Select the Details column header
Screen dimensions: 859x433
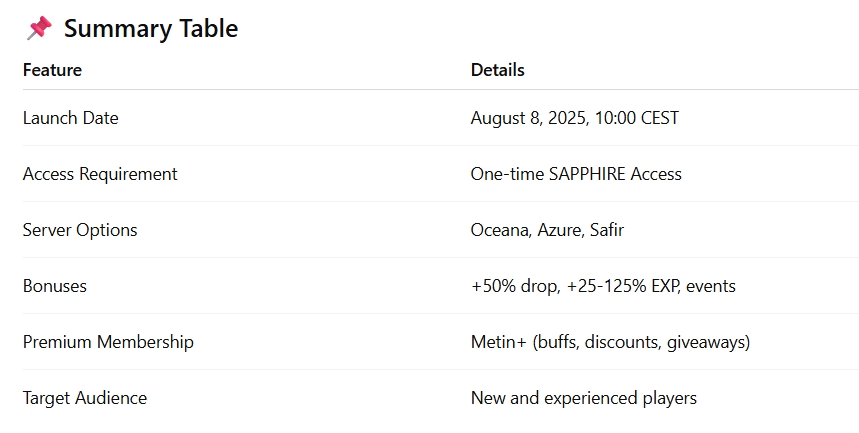coord(497,70)
